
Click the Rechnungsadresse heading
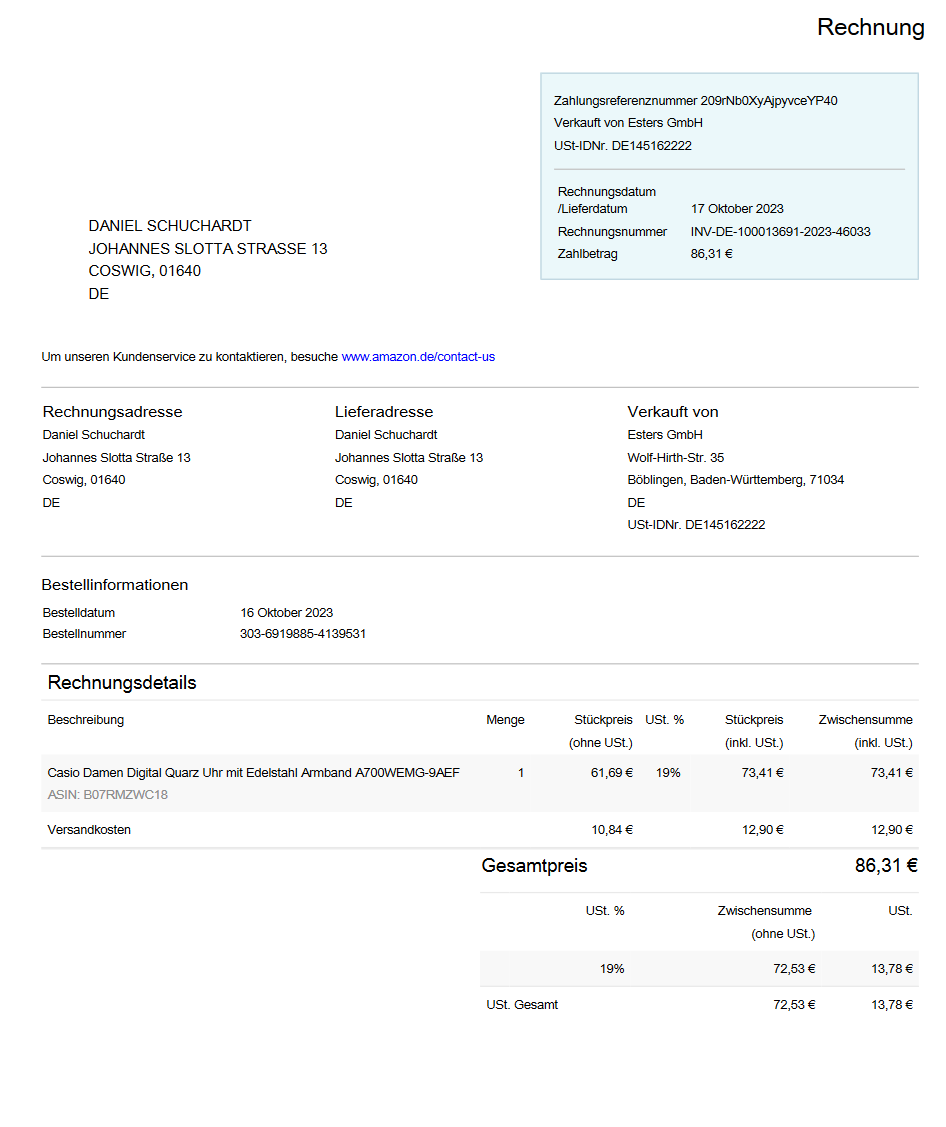click(112, 412)
